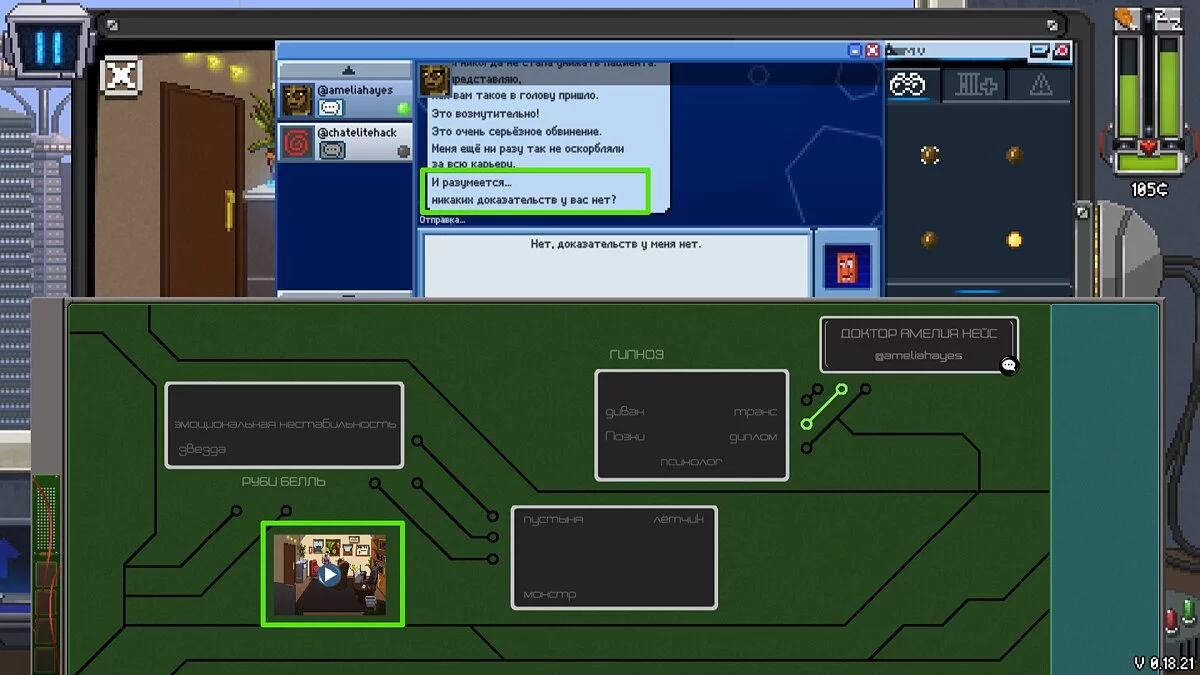Click the 'ГИПНОЗ' card title
This screenshot has height=675, width=1200.
(x=637, y=354)
